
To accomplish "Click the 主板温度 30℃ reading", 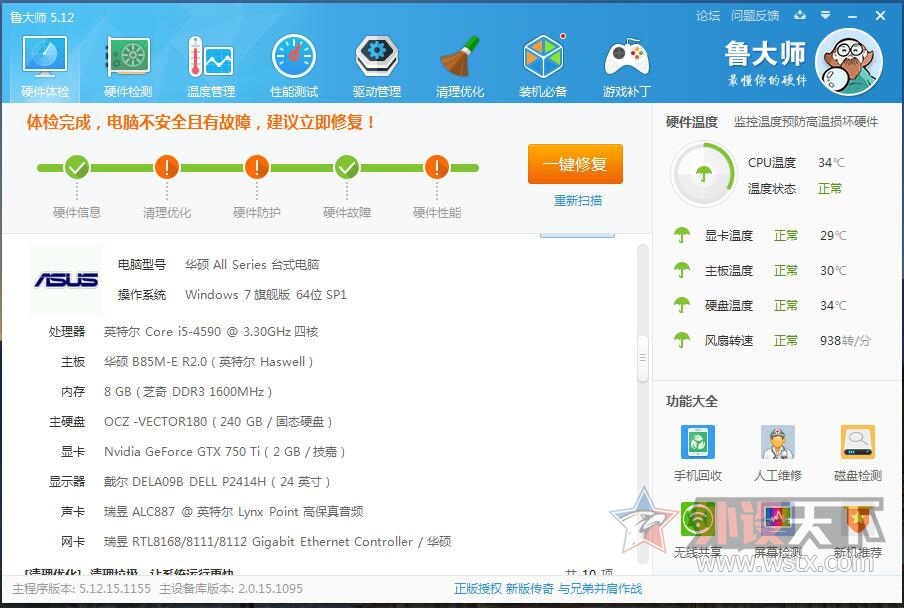I will coord(834,270).
